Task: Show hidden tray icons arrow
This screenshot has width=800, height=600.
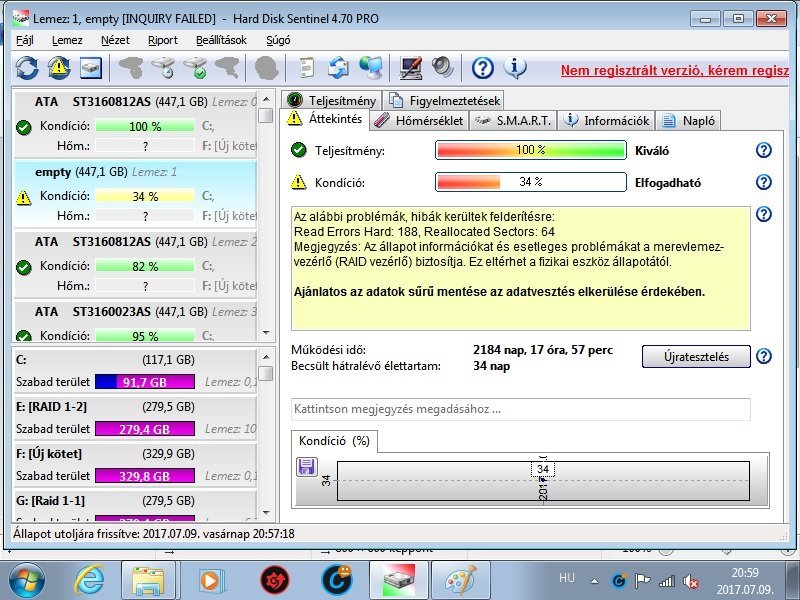Action: [594, 581]
